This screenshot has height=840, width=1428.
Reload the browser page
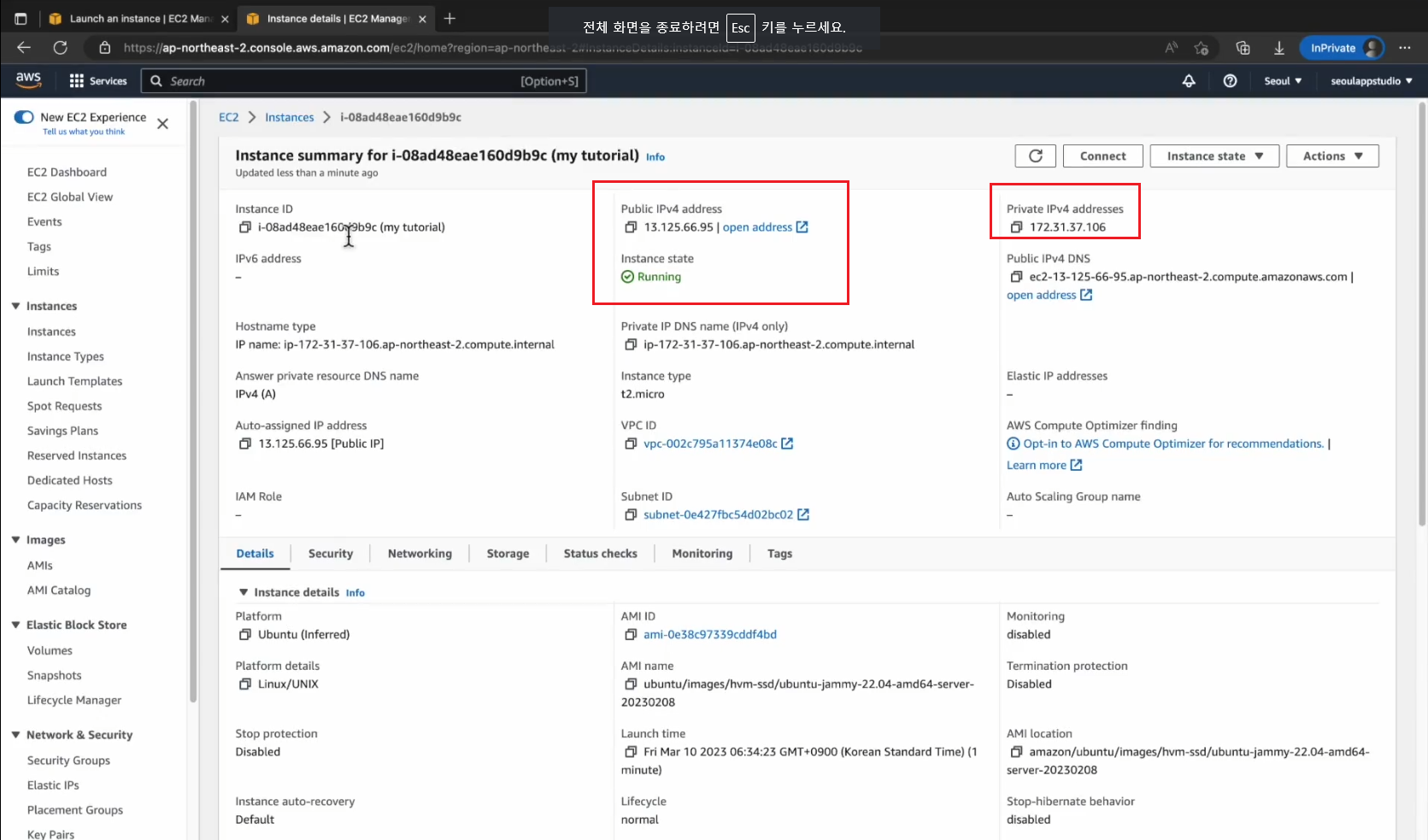click(60, 48)
